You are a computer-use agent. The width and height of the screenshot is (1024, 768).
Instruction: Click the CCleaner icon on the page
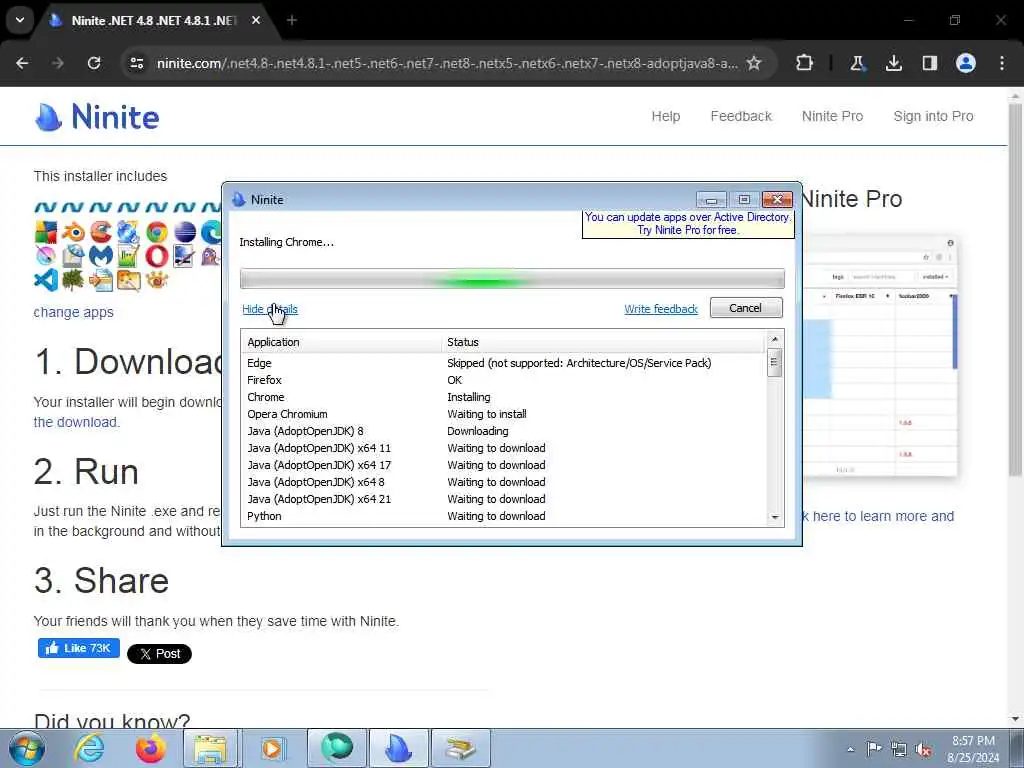(x=101, y=232)
